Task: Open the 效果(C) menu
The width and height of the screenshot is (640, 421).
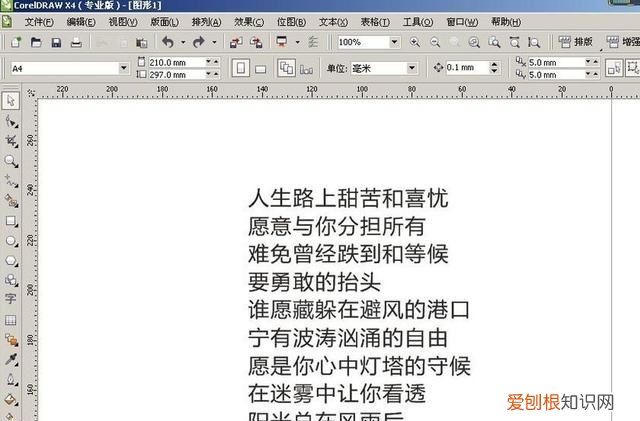Action: point(249,22)
